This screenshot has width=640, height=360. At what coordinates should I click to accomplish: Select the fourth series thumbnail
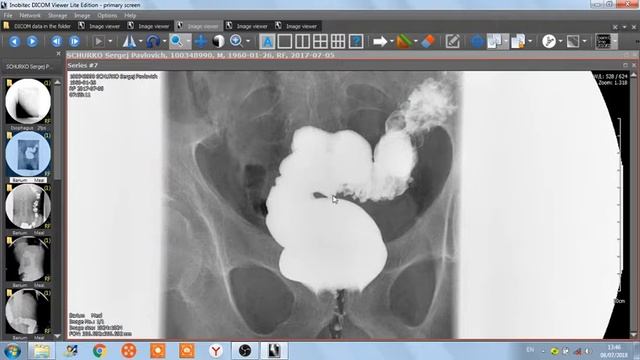point(28,259)
